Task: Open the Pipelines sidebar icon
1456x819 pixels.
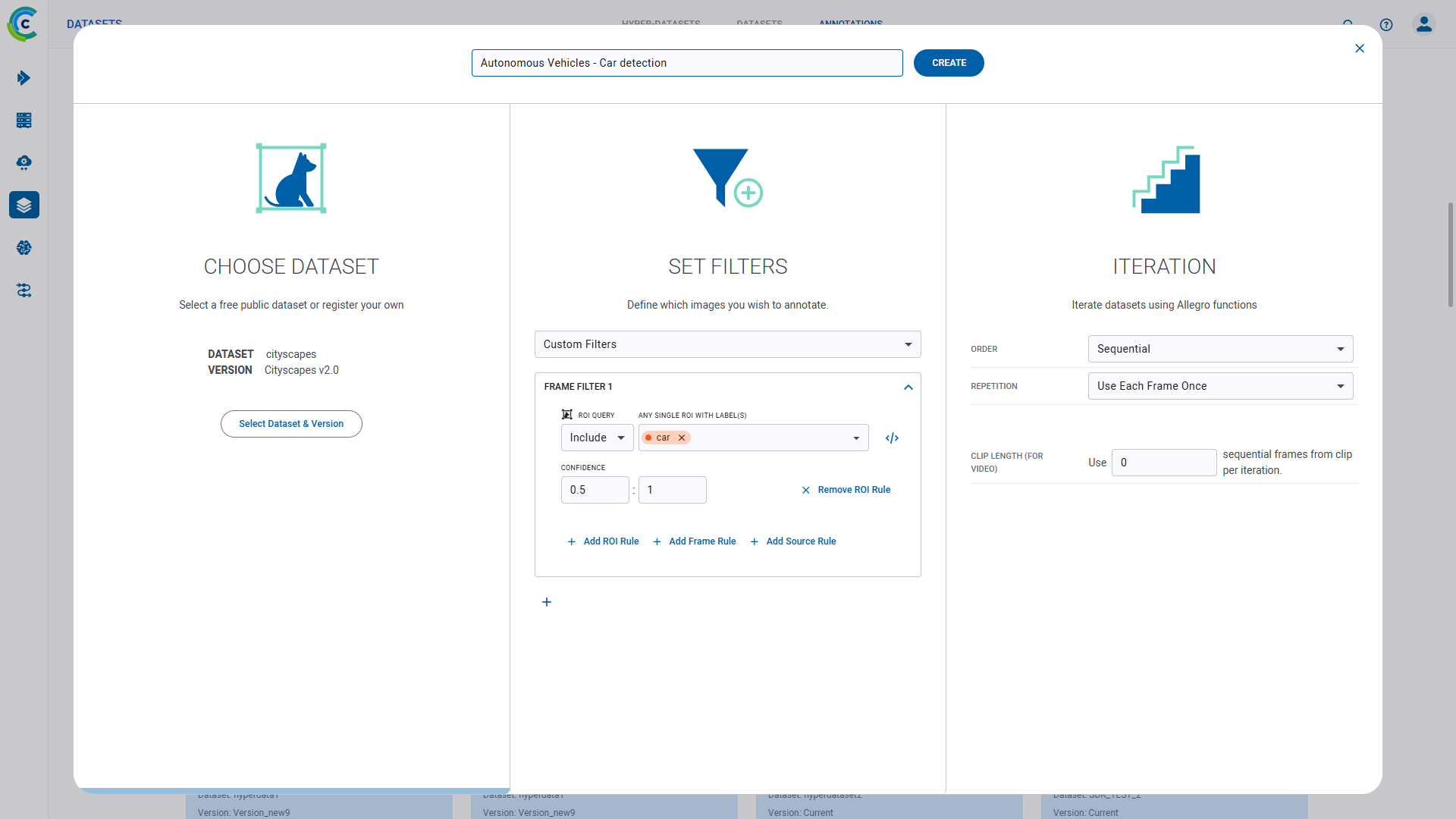Action: [24, 290]
